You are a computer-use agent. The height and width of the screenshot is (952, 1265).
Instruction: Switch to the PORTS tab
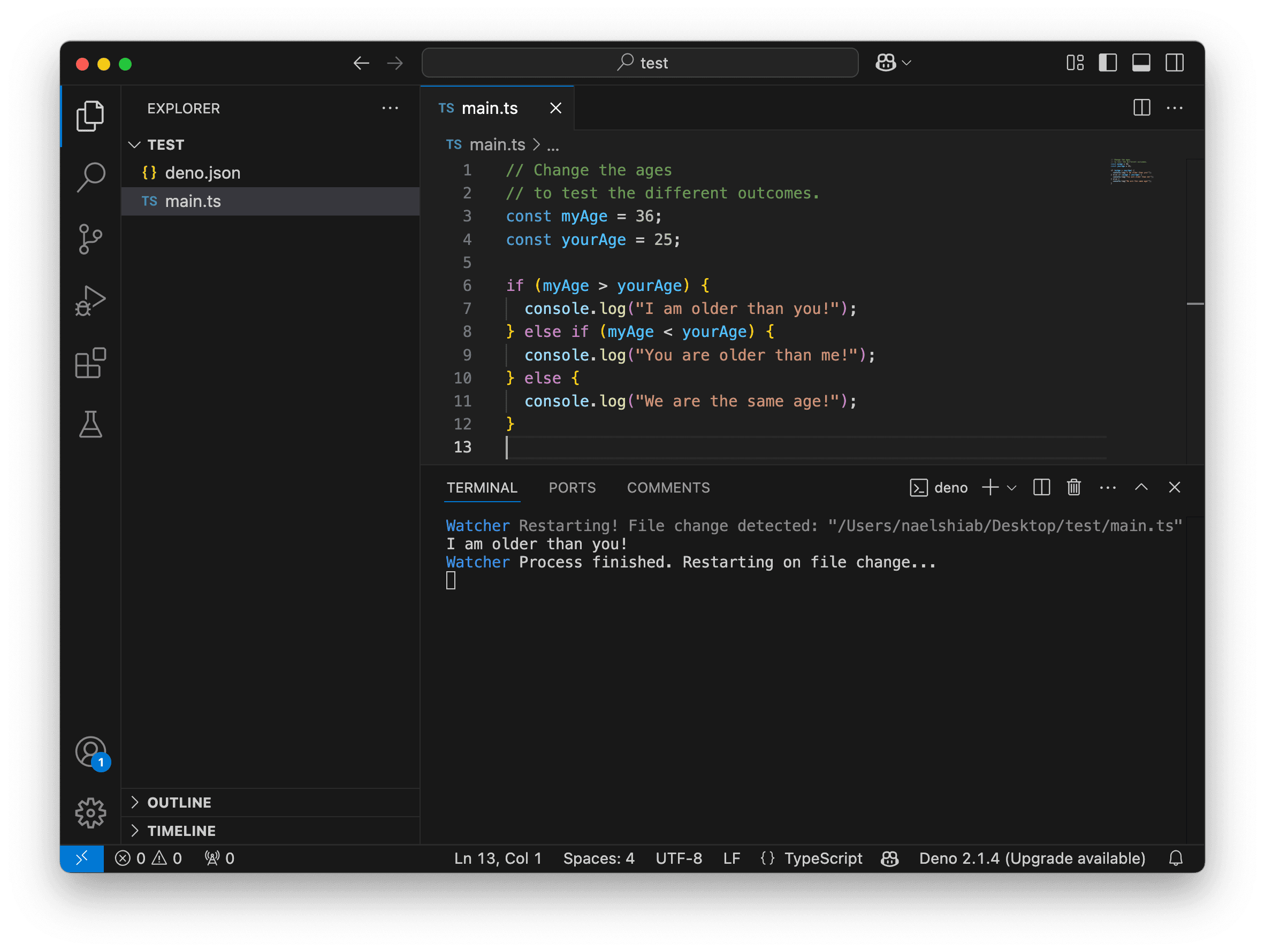coord(572,487)
